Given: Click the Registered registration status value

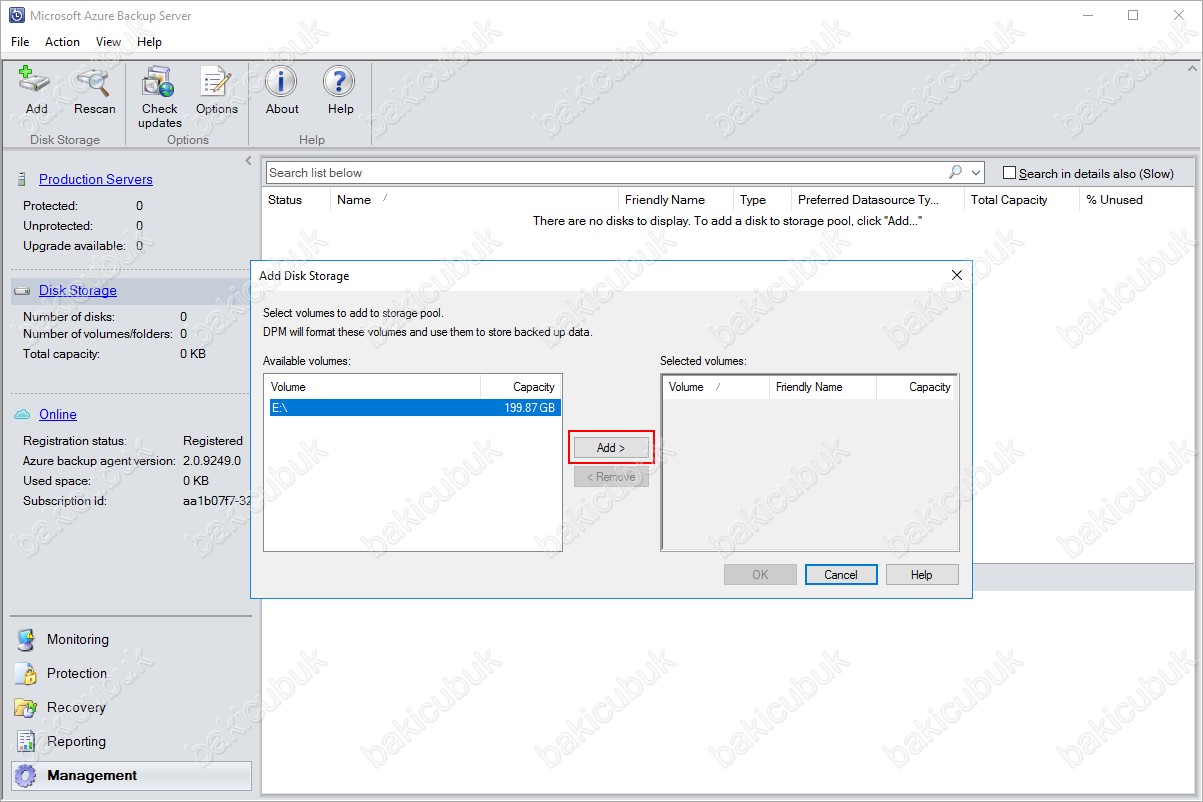Looking at the screenshot, I should pyautogui.click(x=213, y=441).
